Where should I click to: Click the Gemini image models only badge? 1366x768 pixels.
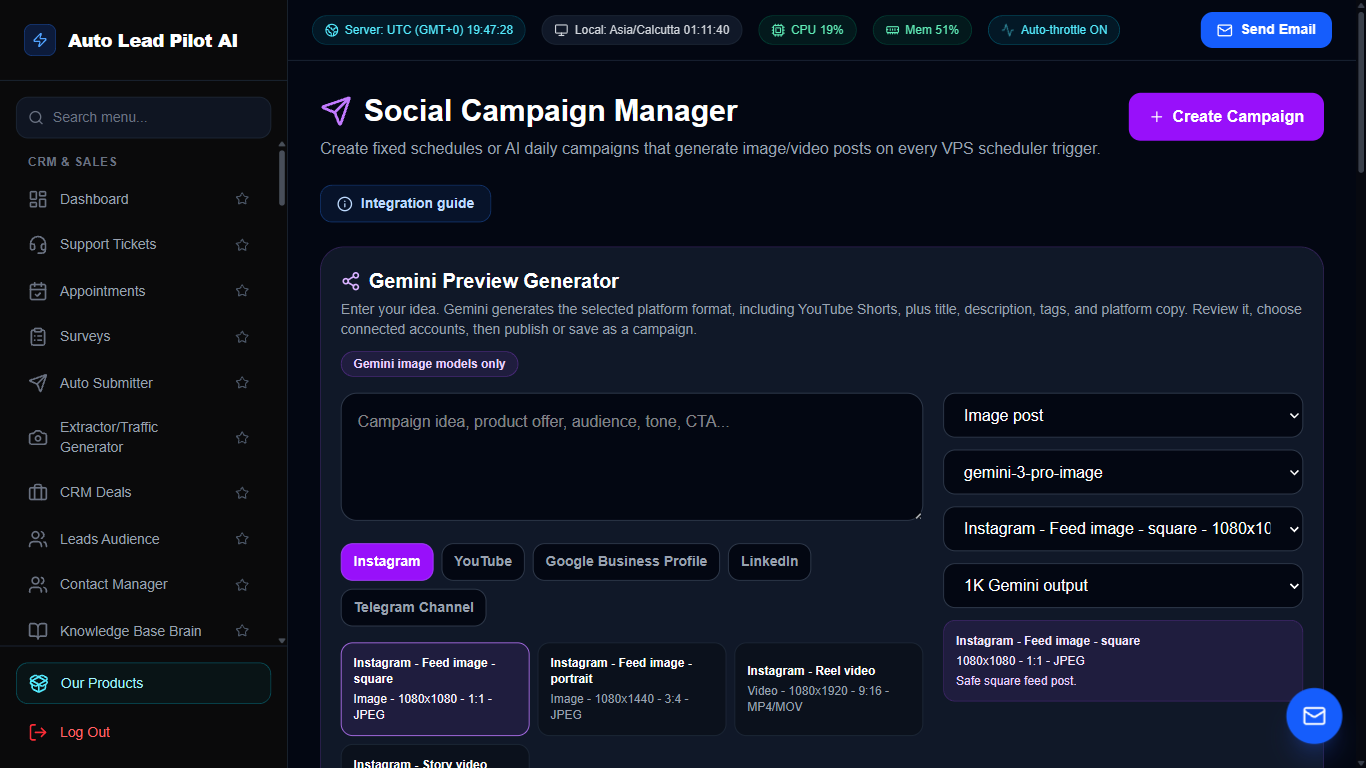[x=429, y=364]
